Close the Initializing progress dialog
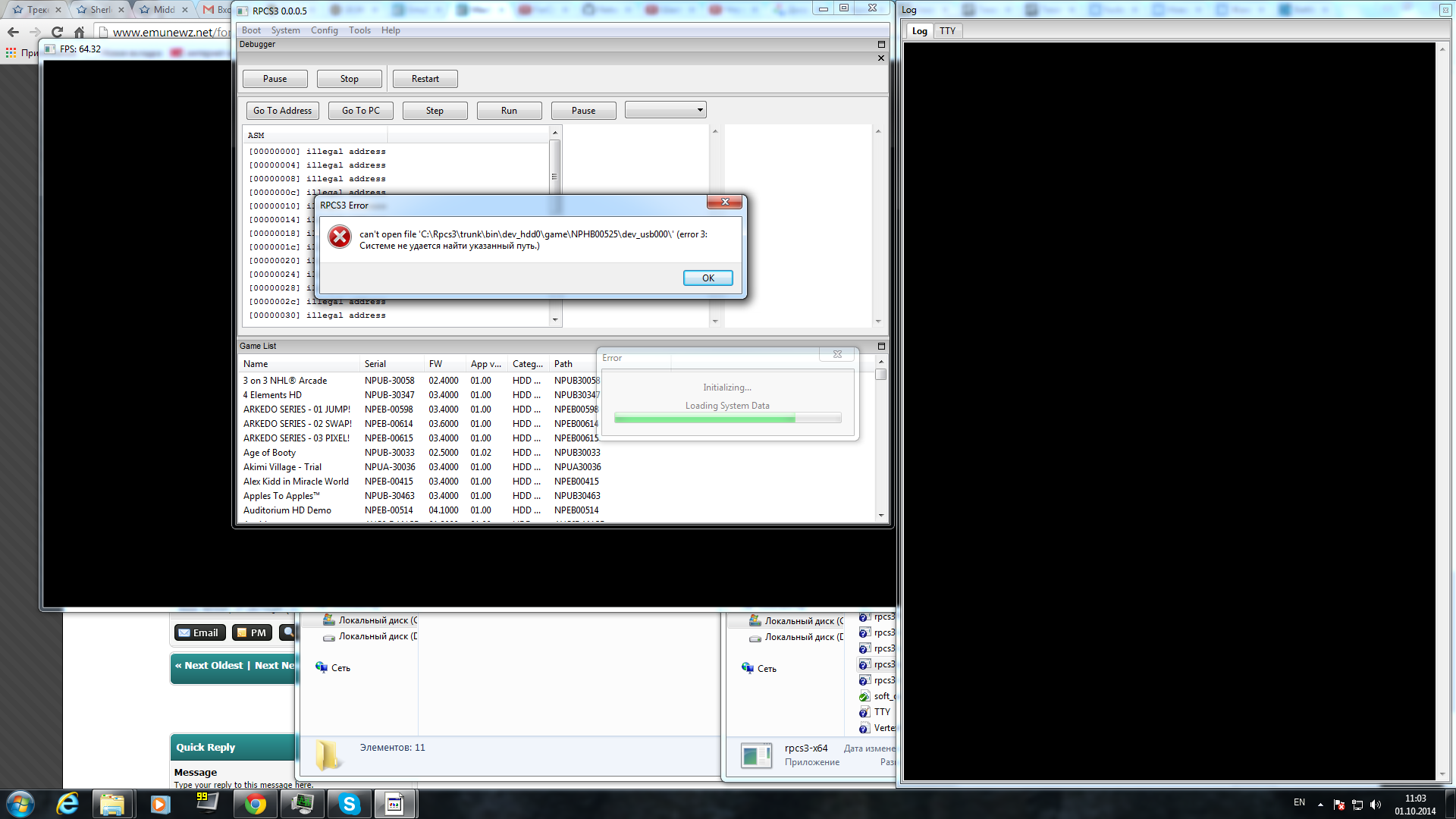Image resolution: width=1456 pixels, height=819 pixels. pyautogui.click(x=837, y=354)
